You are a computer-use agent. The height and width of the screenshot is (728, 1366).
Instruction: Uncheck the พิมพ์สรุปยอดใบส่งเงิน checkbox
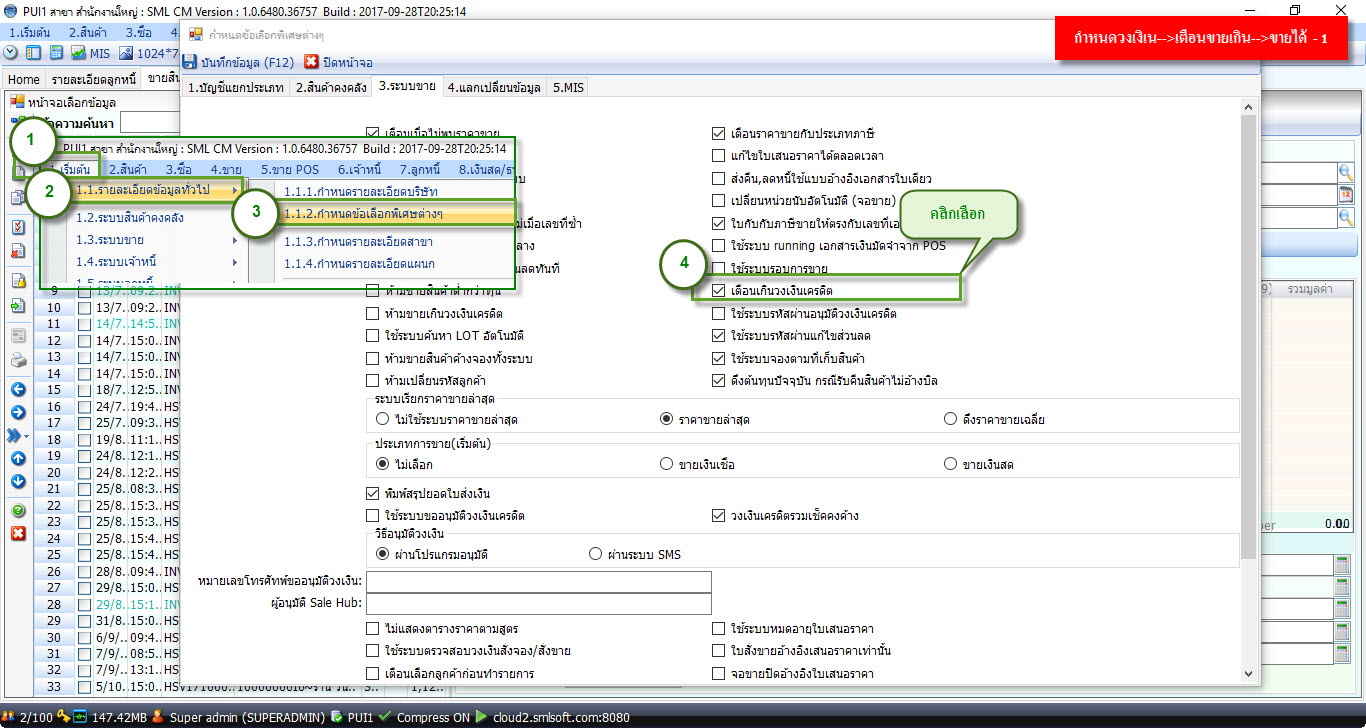coord(373,493)
